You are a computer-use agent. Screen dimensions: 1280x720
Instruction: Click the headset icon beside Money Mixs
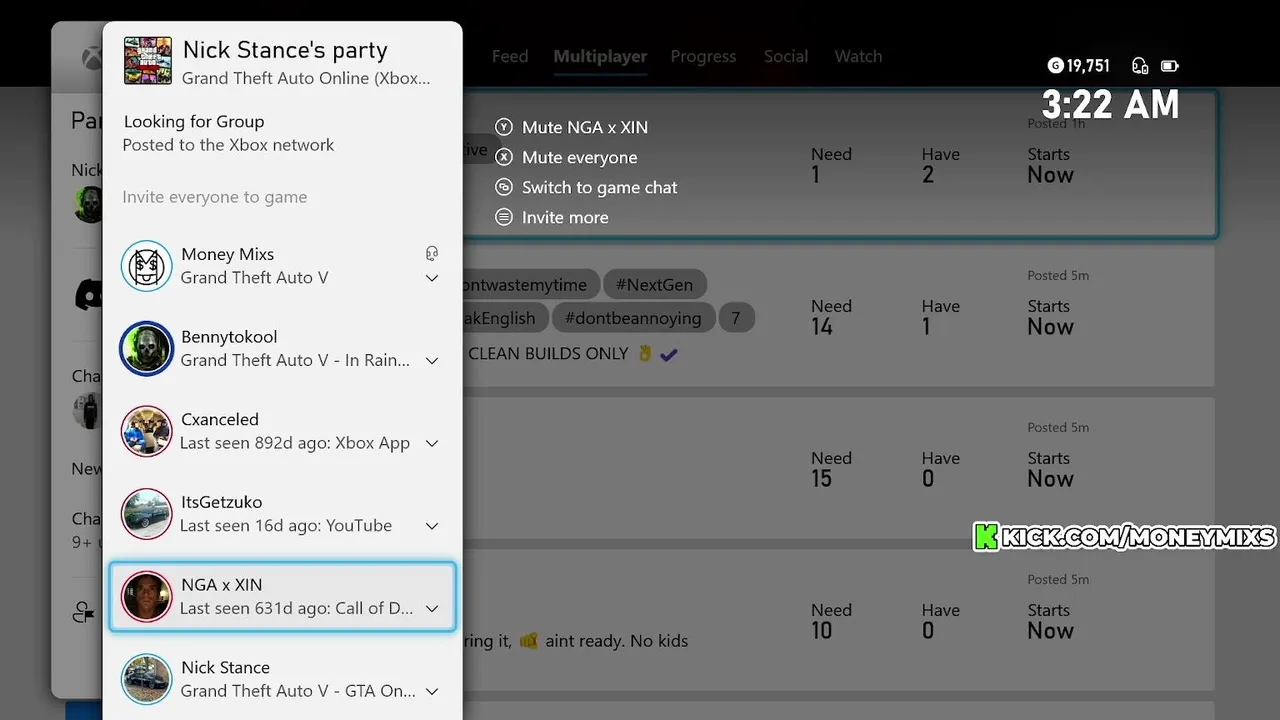[432, 254]
